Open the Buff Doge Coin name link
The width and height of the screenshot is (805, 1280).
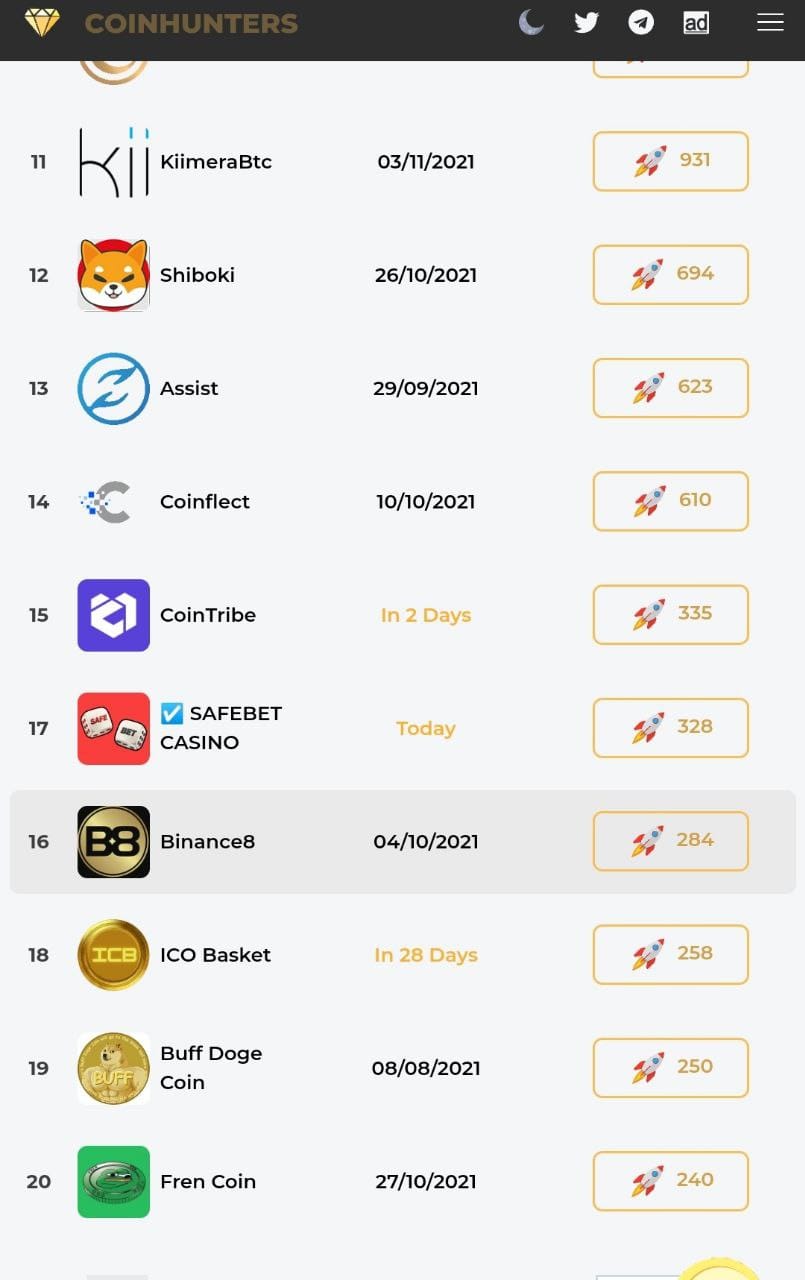[211, 1068]
